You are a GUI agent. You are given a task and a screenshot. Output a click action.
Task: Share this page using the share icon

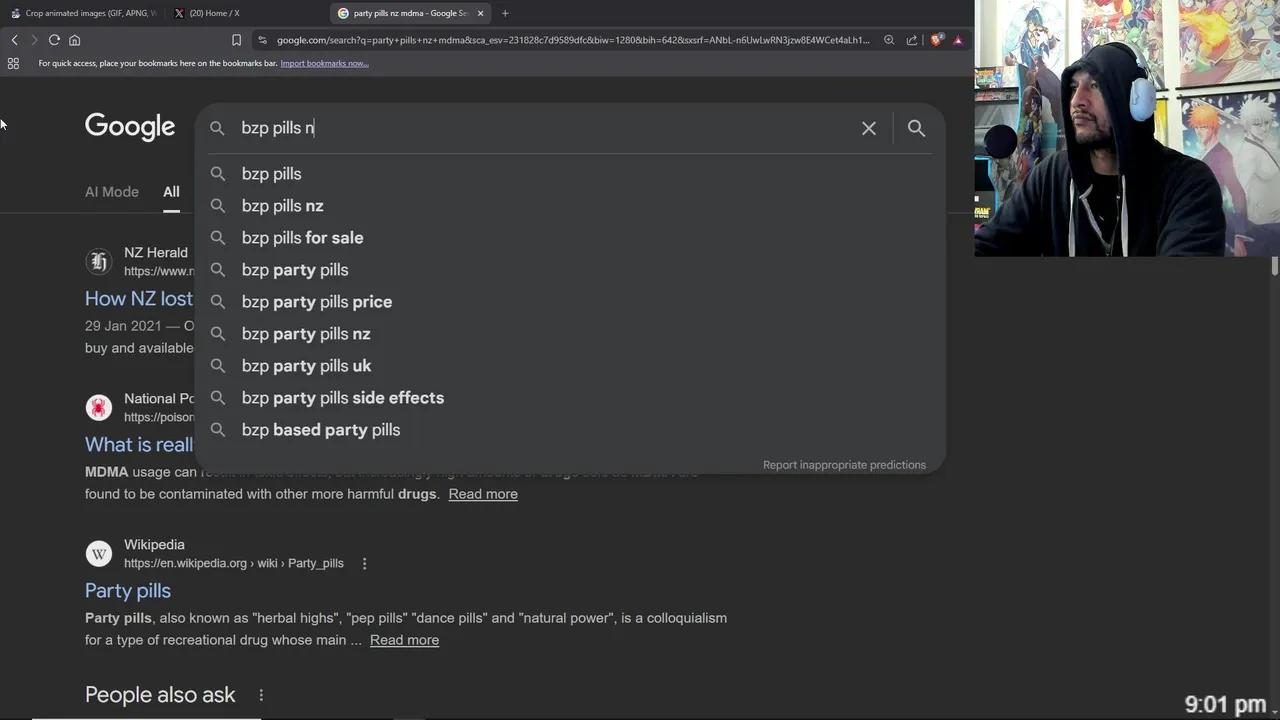pyautogui.click(x=912, y=40)
